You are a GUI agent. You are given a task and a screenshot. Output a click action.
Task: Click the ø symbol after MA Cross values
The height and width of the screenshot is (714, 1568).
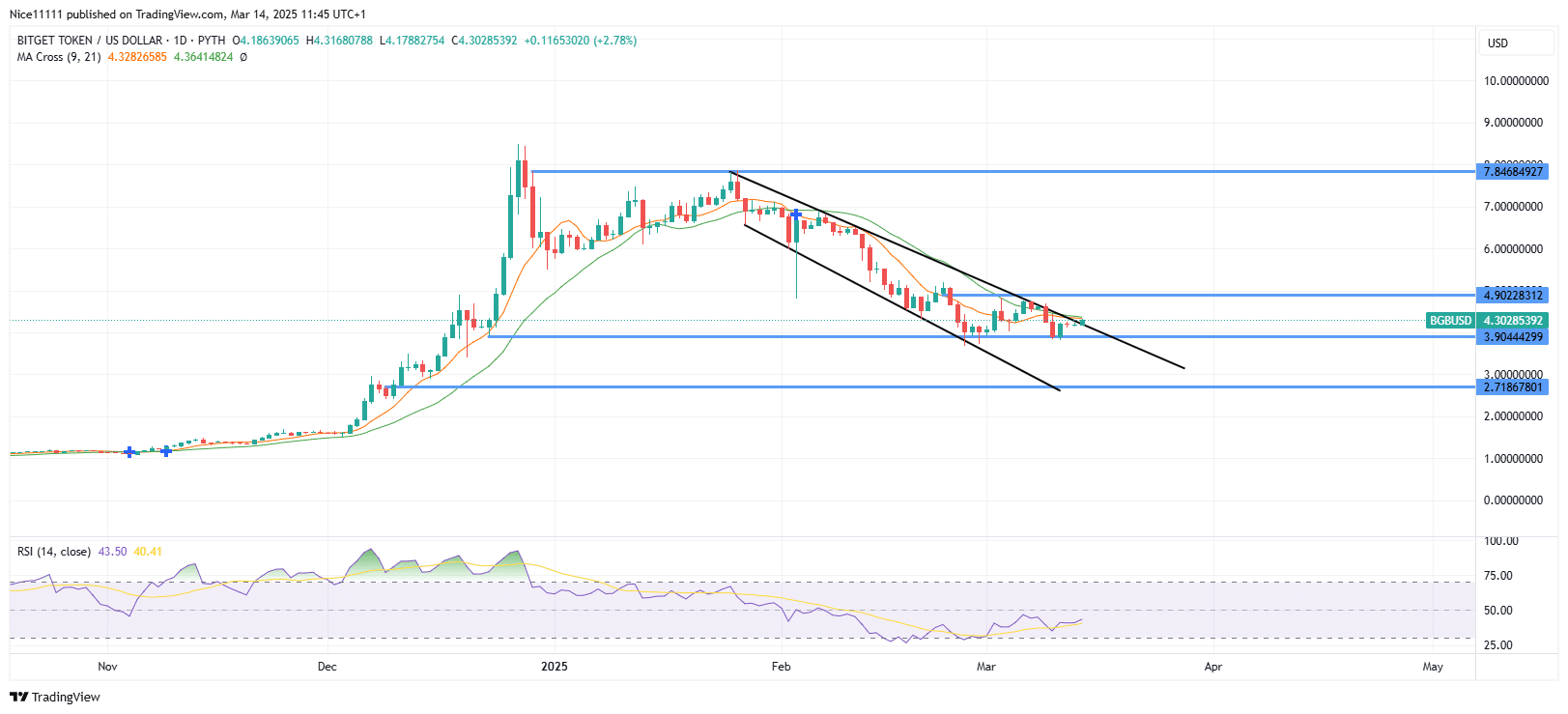(x=243, y=57)
